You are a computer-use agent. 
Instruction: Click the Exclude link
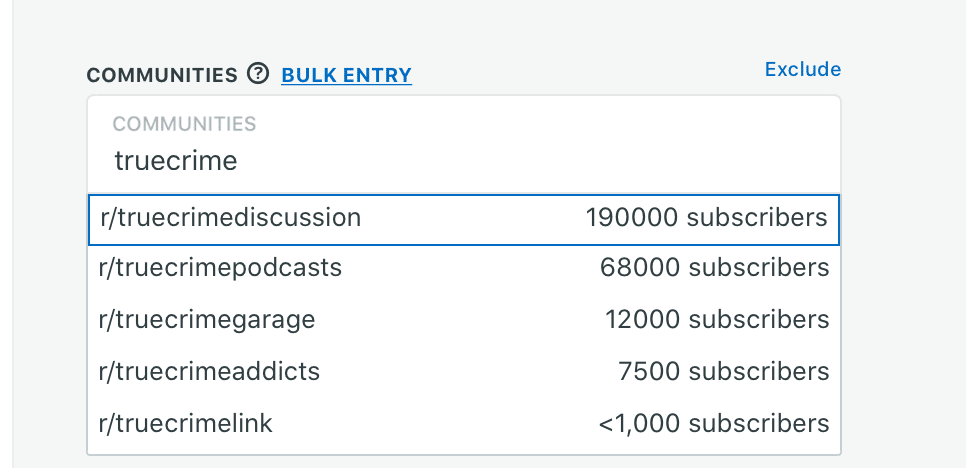(x=802, y=69)
